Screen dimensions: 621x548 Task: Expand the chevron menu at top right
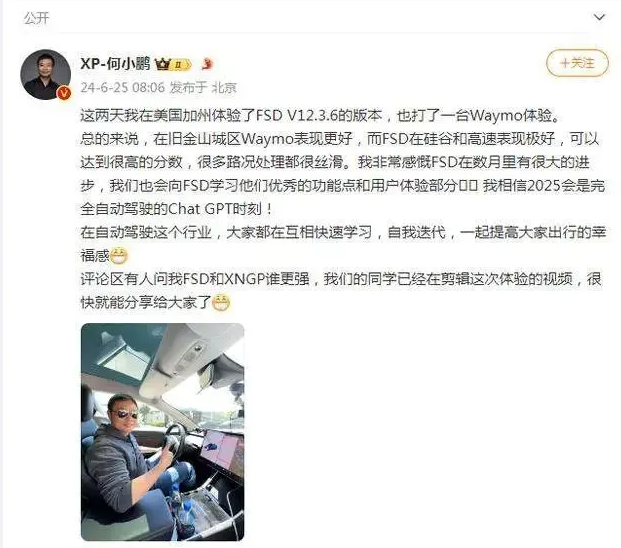click(x=599, y=17)
